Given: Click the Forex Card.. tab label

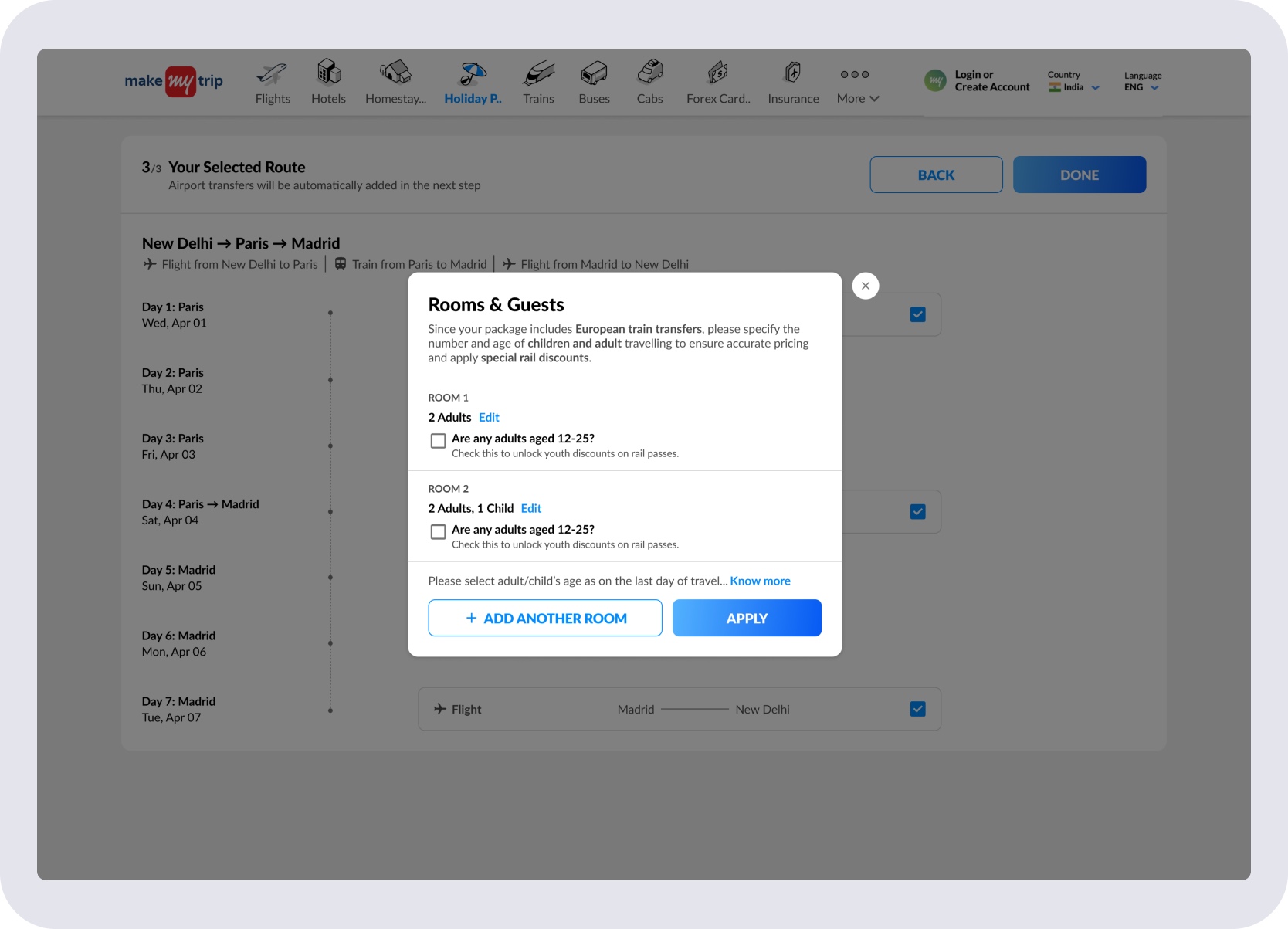Looking at the screenshot, I should [x=718, y=99].
